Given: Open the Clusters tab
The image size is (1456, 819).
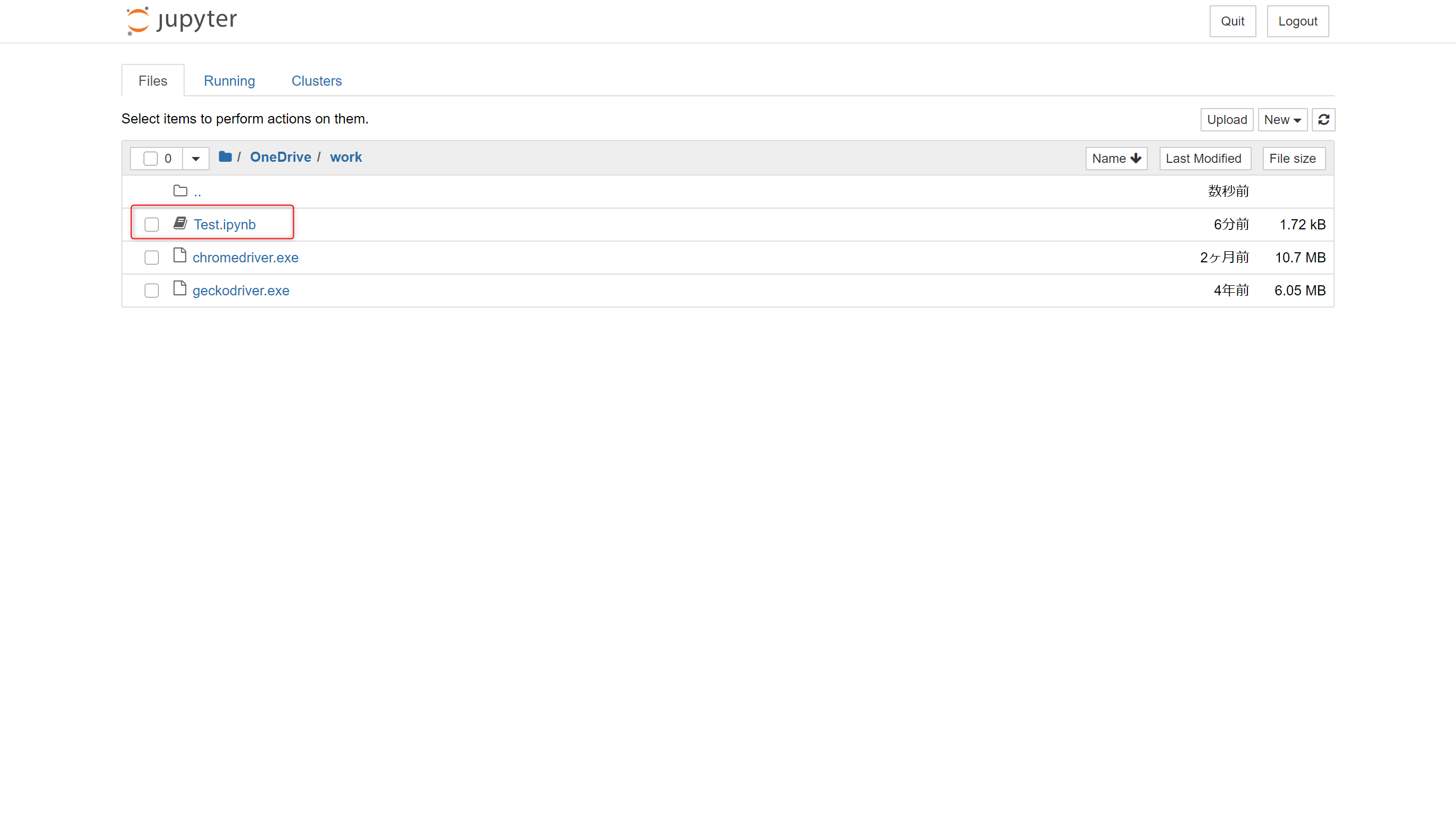Looking at the screenshot, I should tap(317, 81).
